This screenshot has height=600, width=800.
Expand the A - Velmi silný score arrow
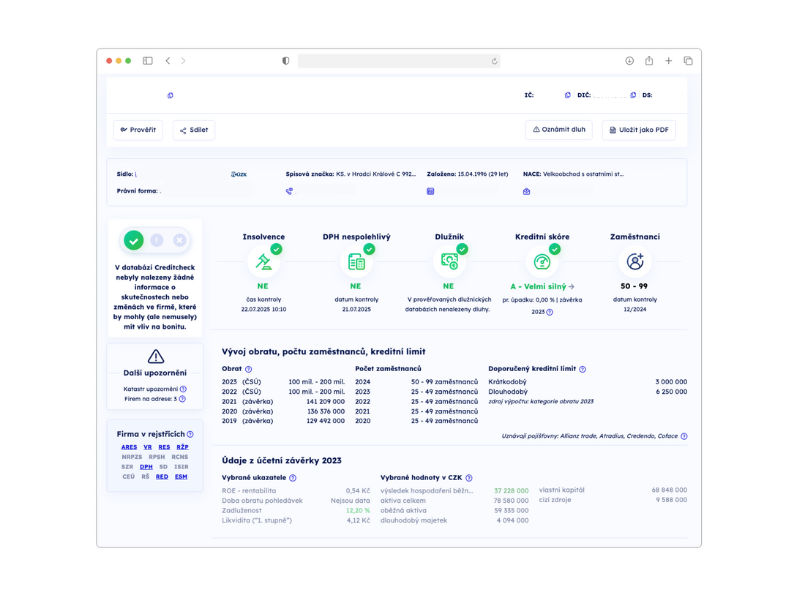point(571,286)
